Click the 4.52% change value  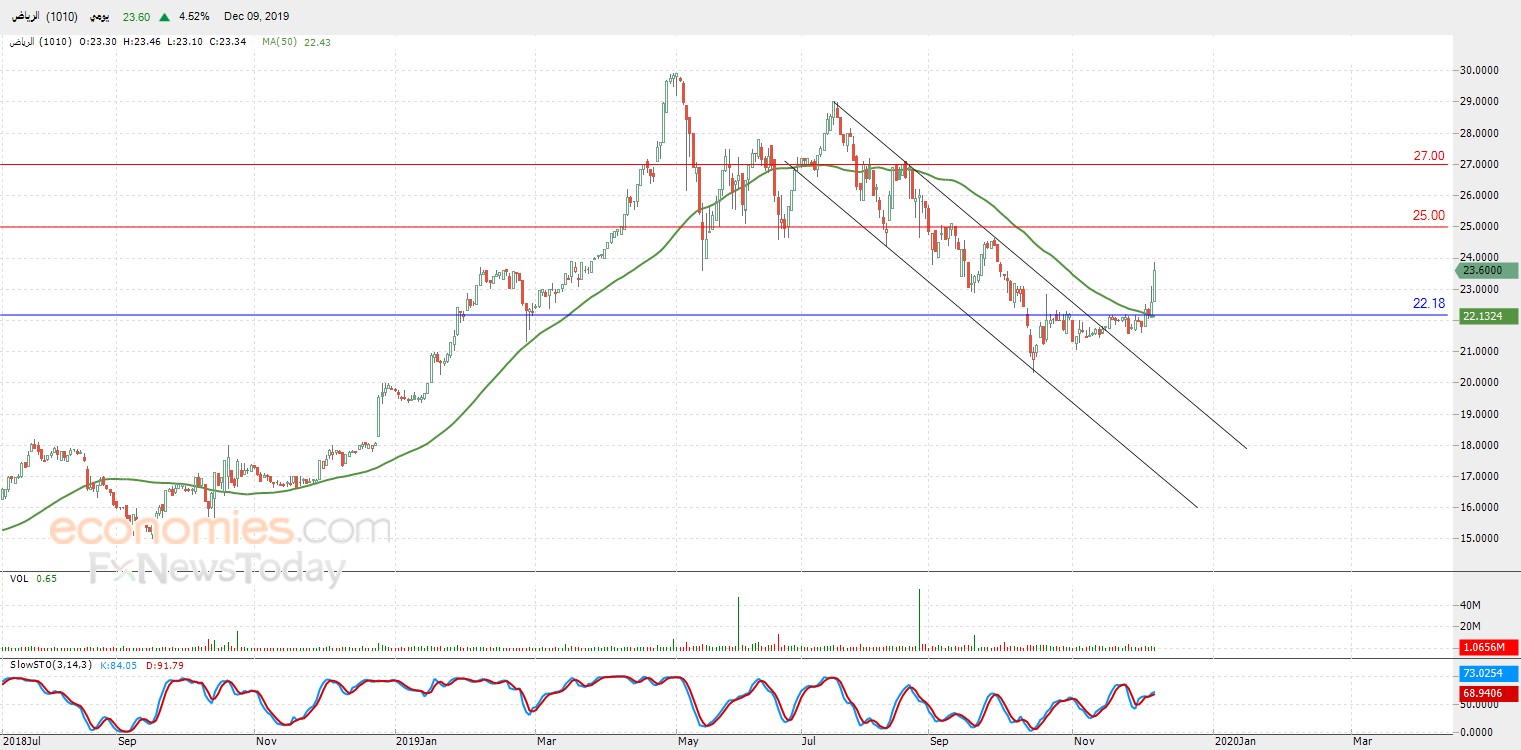coord(192,16)
